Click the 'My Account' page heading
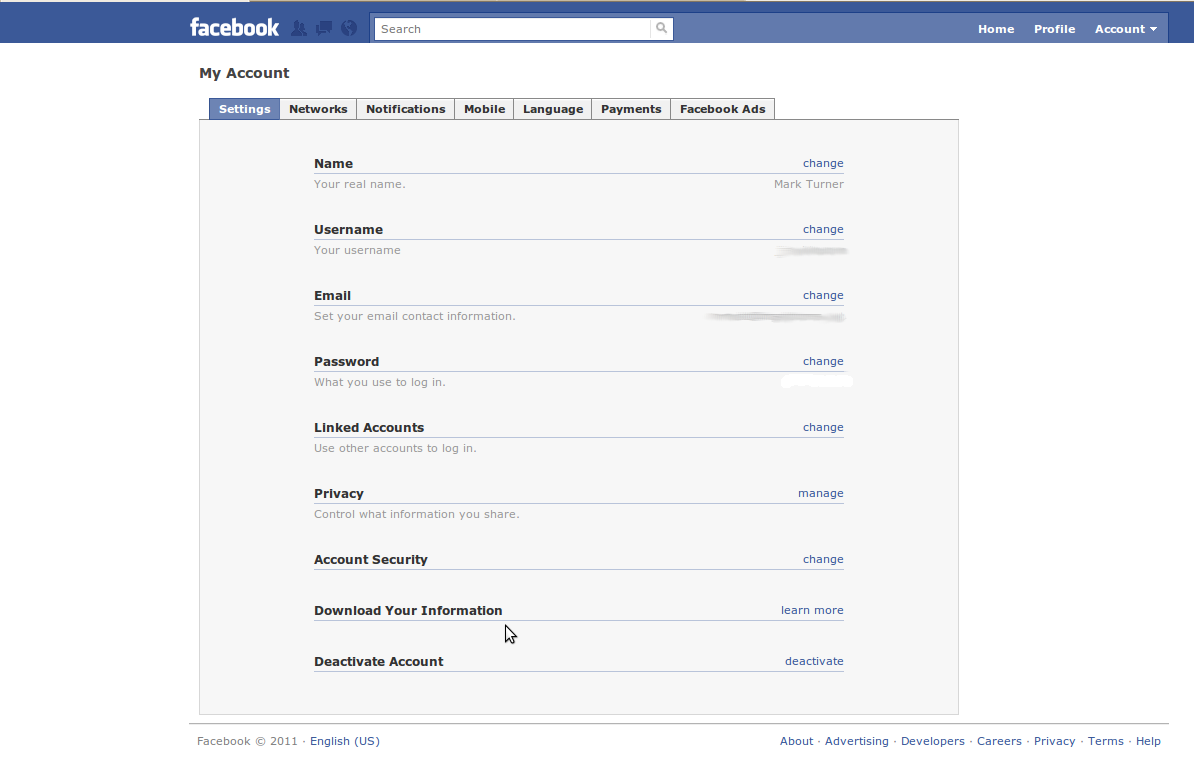 pyautogui.click(x=244, y=73)
